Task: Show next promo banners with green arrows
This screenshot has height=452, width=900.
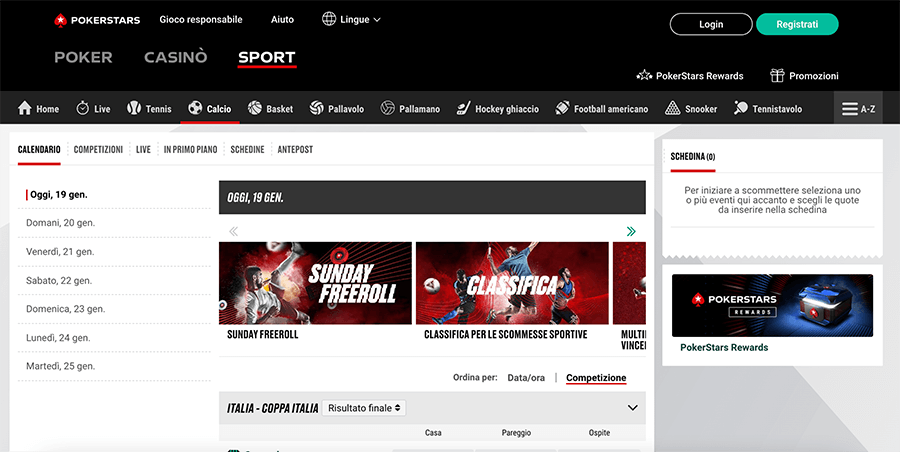Action: point(631,231)
